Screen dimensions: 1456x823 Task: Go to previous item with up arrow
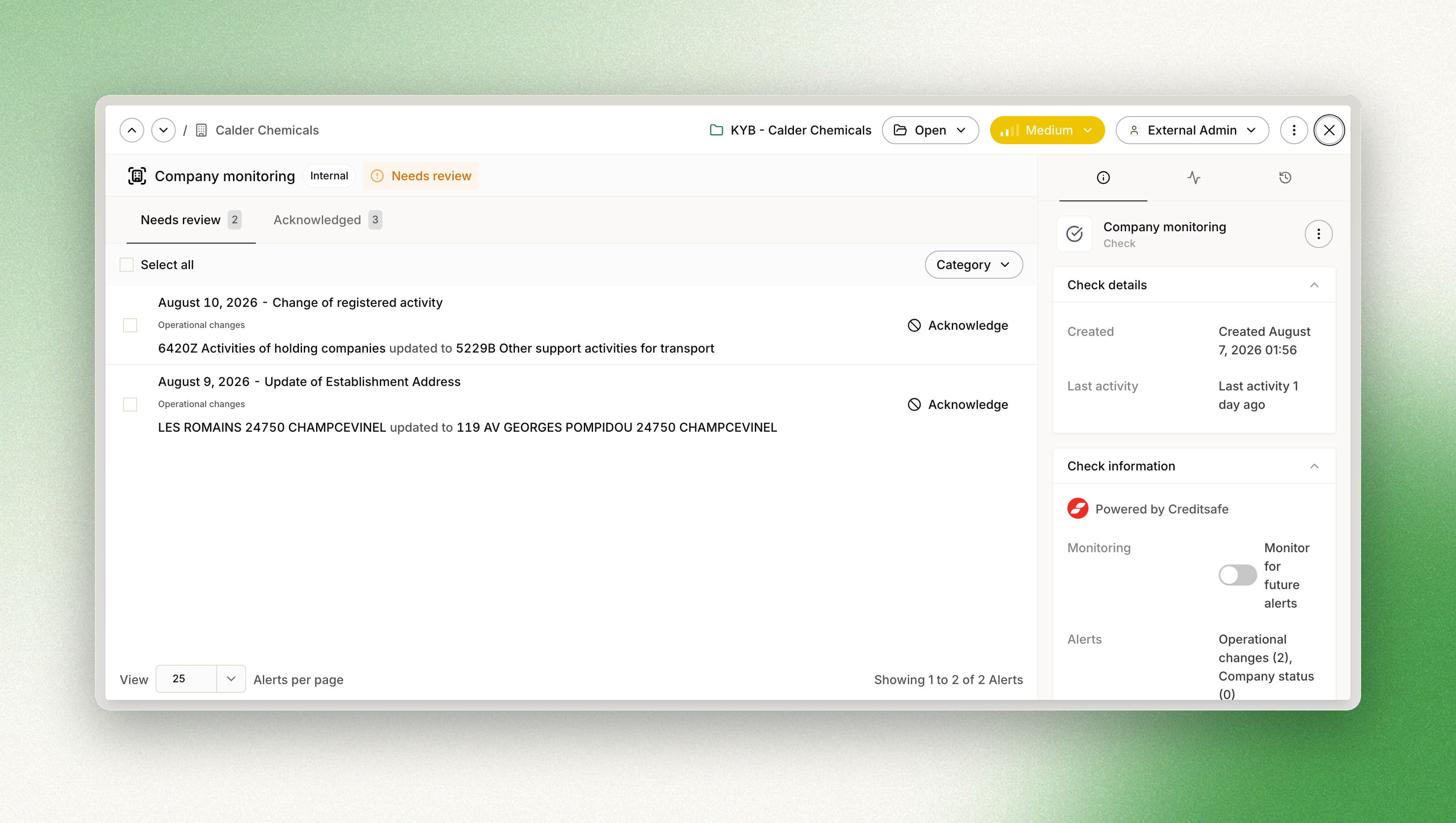[132, 130]
